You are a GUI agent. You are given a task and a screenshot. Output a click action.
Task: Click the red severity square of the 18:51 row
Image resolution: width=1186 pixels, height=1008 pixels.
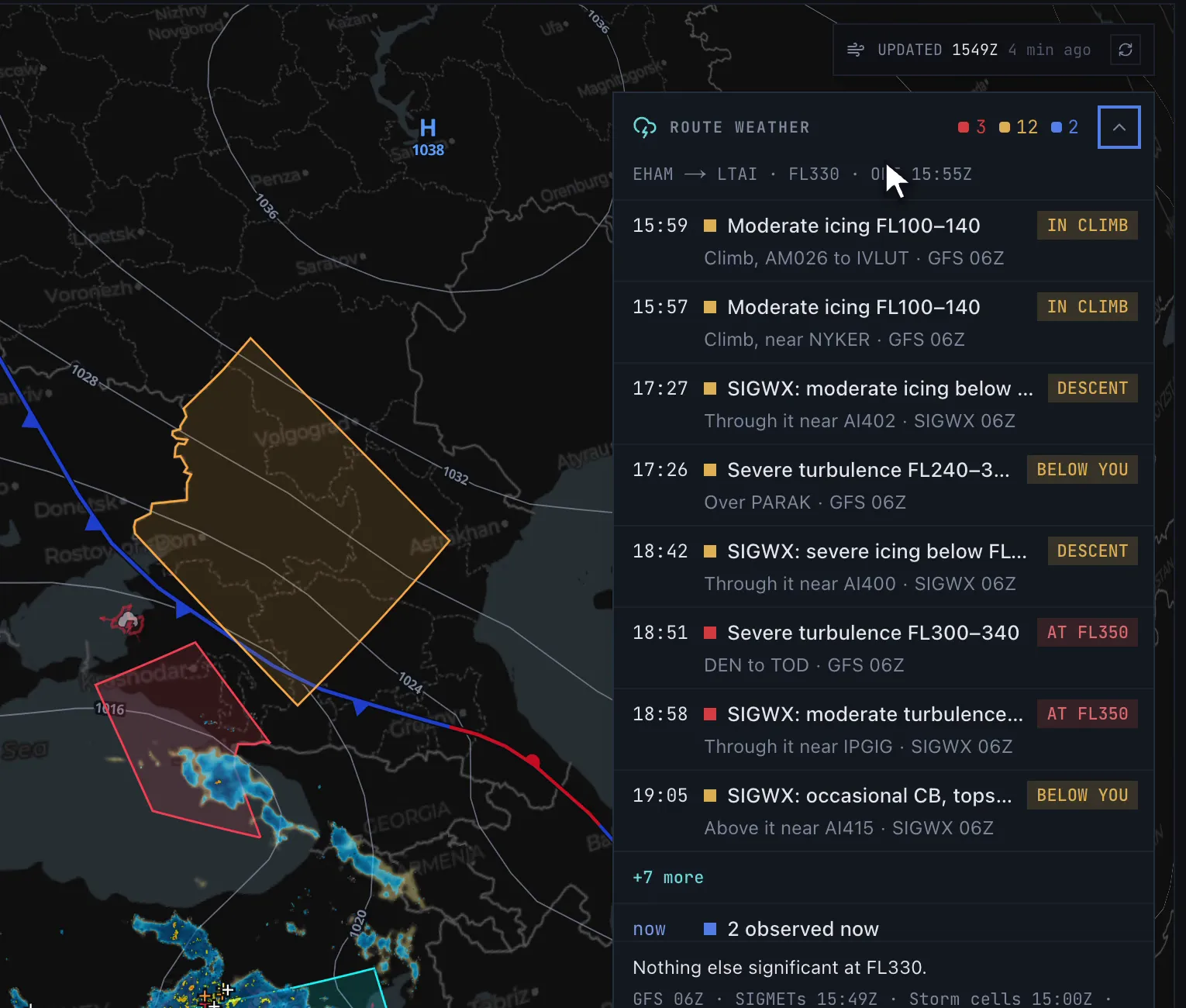[710, 633]
